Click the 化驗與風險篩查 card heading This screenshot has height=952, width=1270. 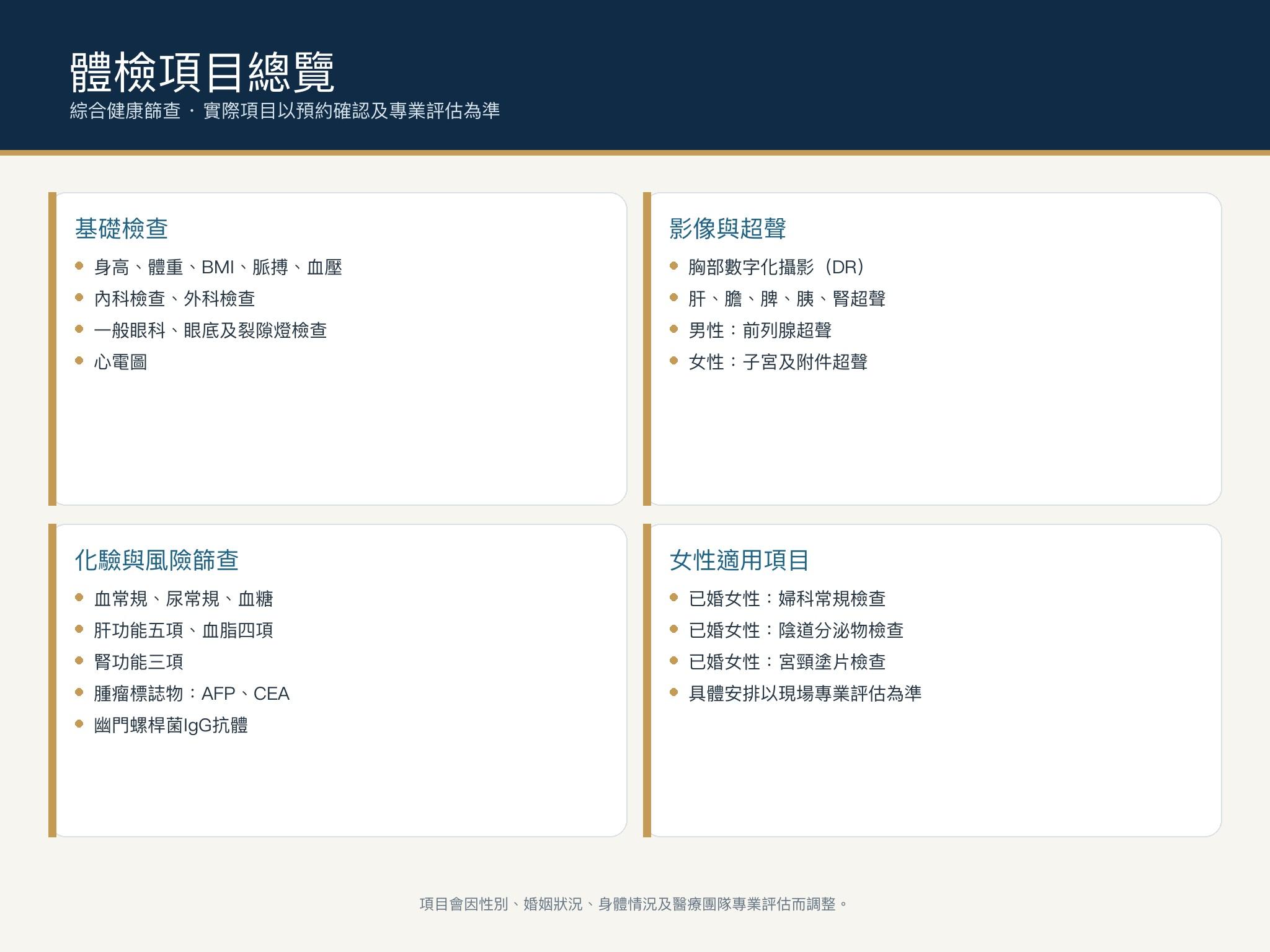click(157, 560)
